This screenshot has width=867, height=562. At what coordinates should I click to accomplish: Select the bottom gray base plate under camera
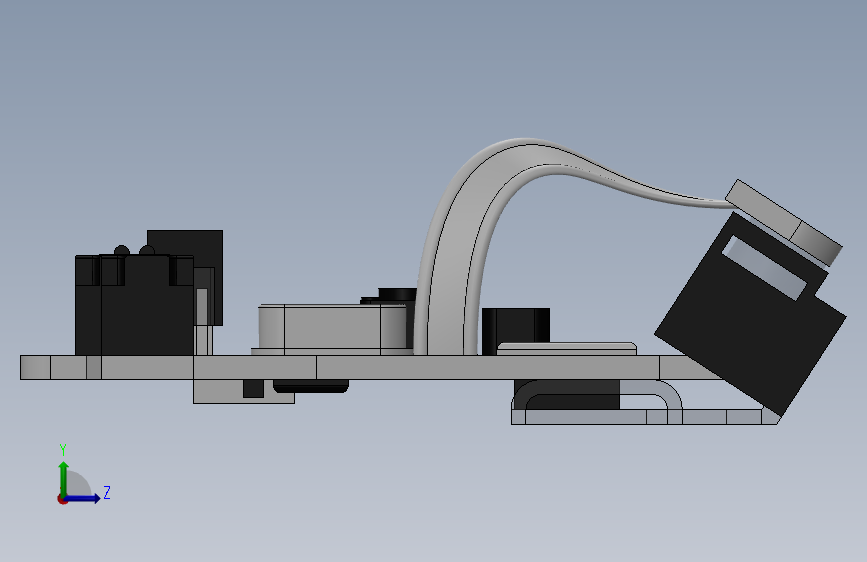644,417
